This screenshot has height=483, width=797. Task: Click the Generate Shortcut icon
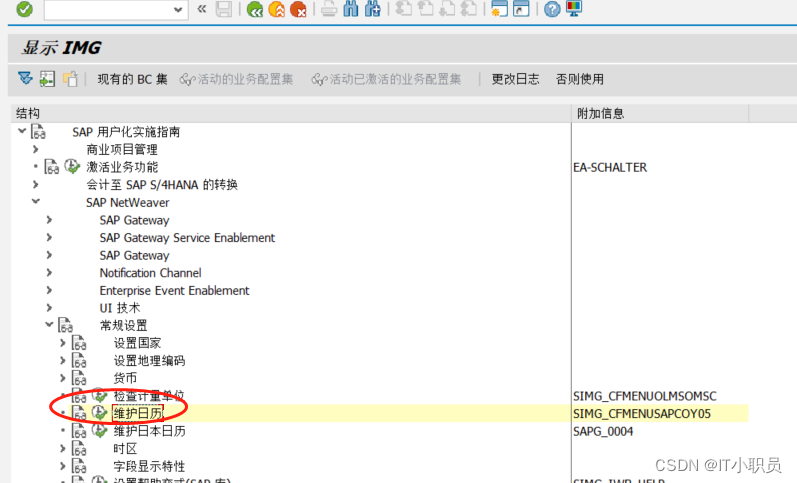(521, 9)
